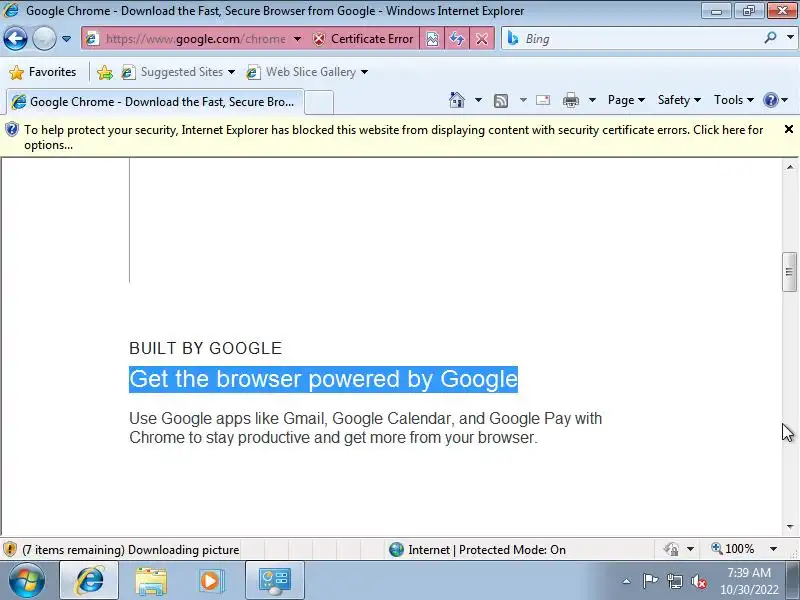Refresh the page with the refresh icon
Screen dimensions: 800x600
[x=457, y=39]
